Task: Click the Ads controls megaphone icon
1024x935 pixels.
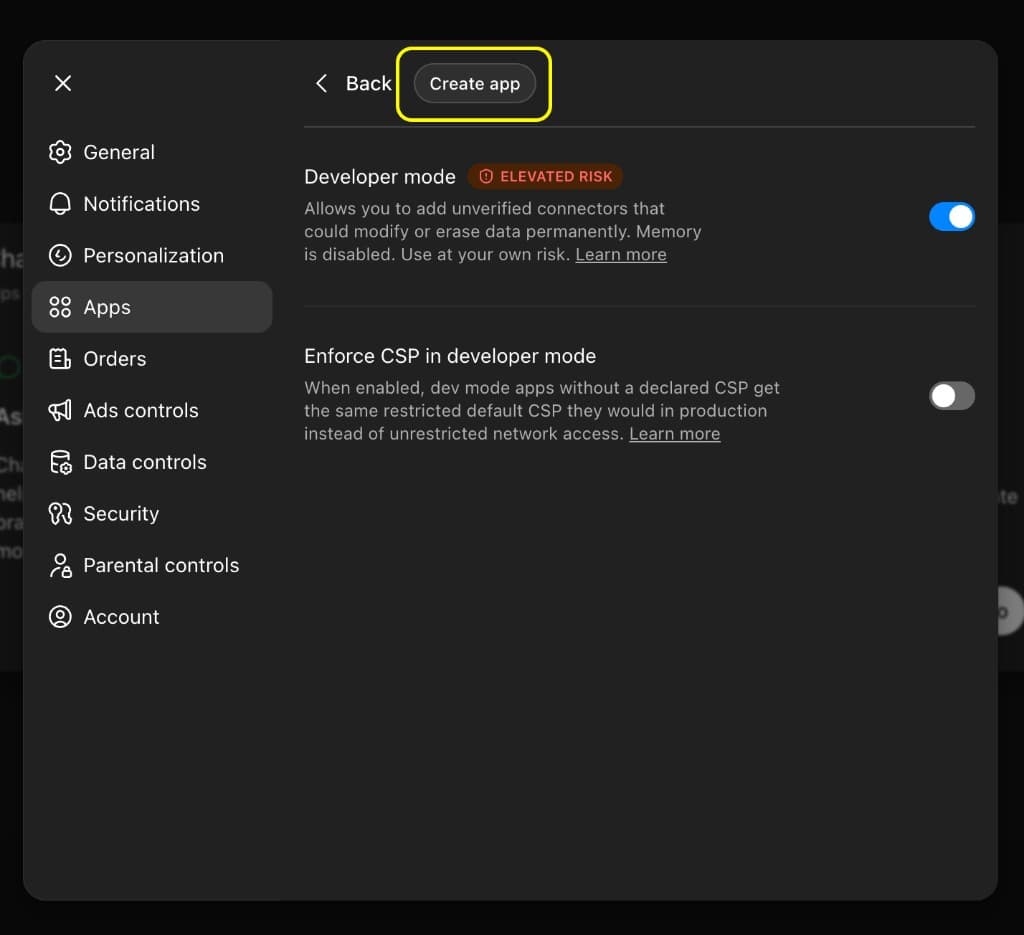Action: point(60,410)
